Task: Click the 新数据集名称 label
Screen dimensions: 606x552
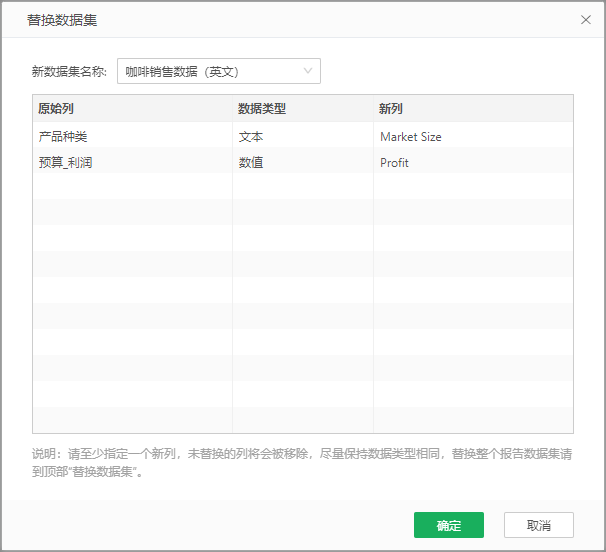Action: [69, 71]
